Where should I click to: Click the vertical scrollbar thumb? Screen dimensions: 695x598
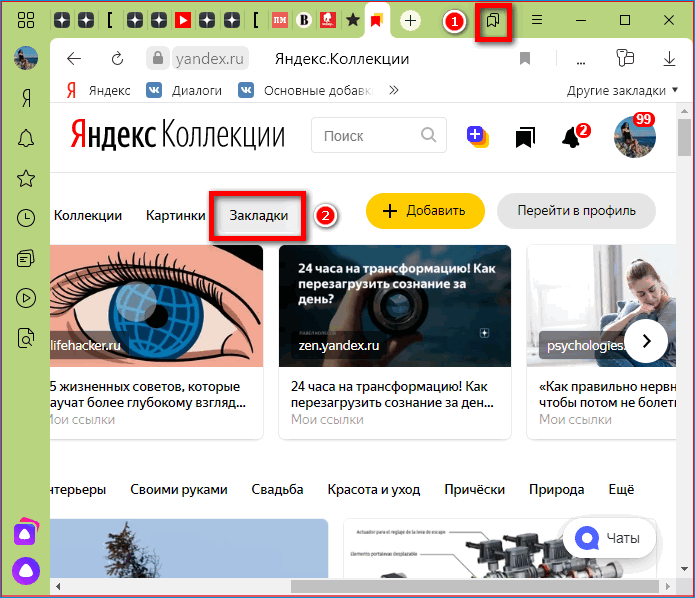point(684,137)
